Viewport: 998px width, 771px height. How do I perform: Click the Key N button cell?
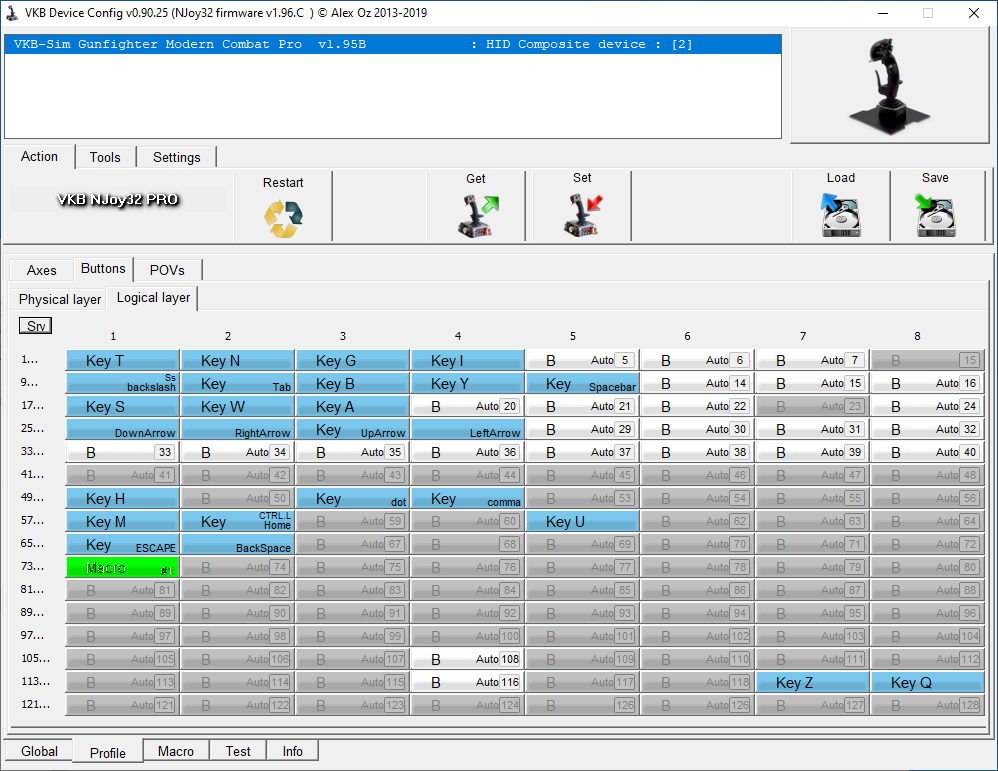237,360
